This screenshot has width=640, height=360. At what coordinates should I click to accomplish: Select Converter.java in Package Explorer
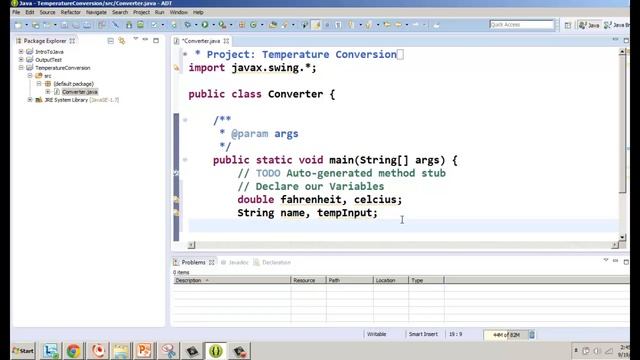(80, 92)
